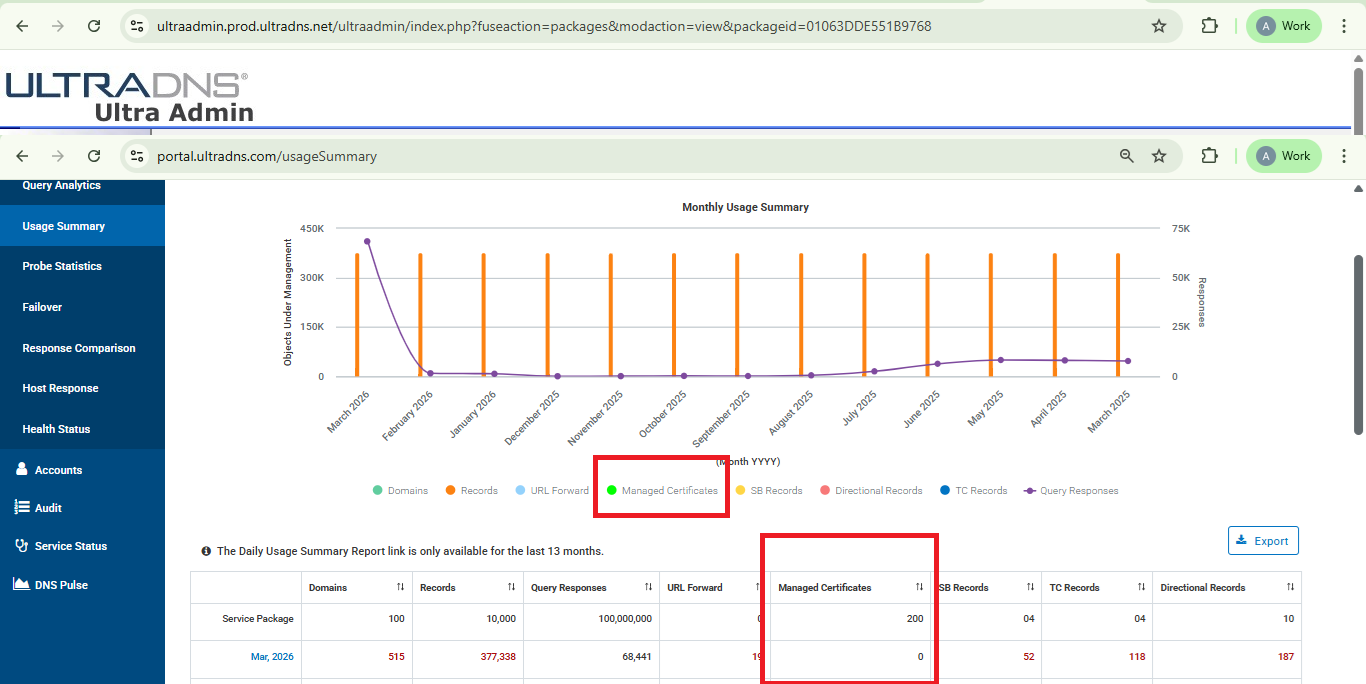Toggle Records series in chart legend
This screenshot has height=684, width=1366.
pyautogui.click(x=471, y=490)
